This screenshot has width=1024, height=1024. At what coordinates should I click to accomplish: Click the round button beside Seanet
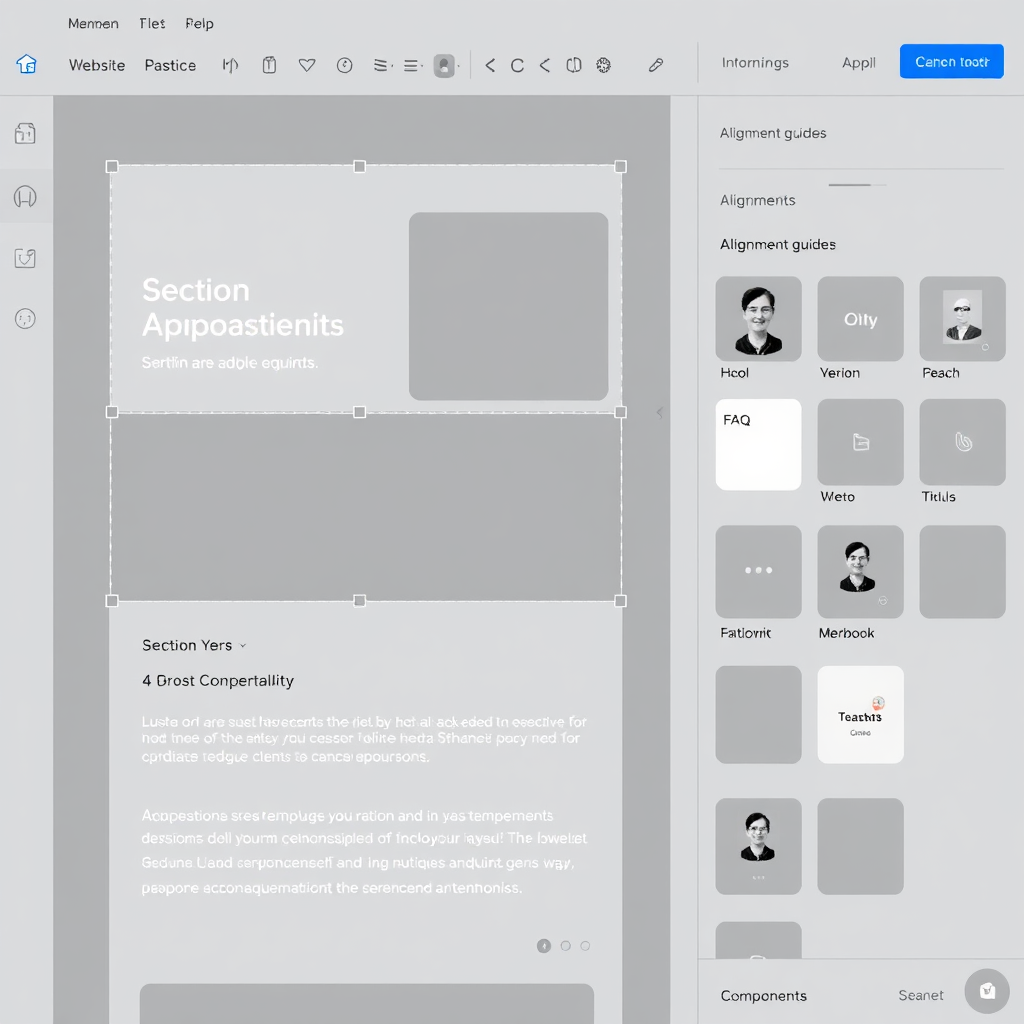pos(987,991)
